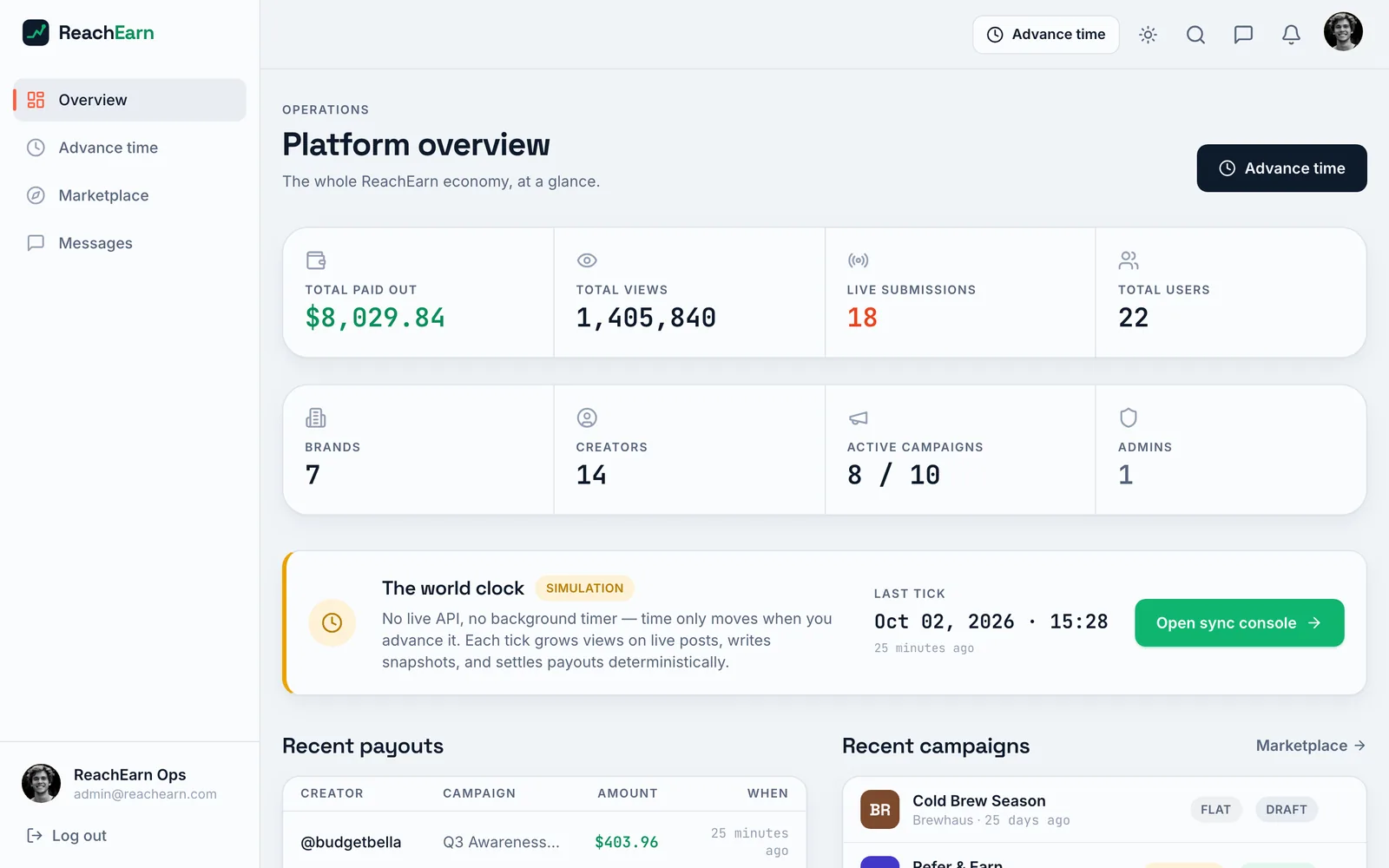Click the wallet icon on Total Paid Out
Screen dimensions: 1389x868
pos(316,260)
